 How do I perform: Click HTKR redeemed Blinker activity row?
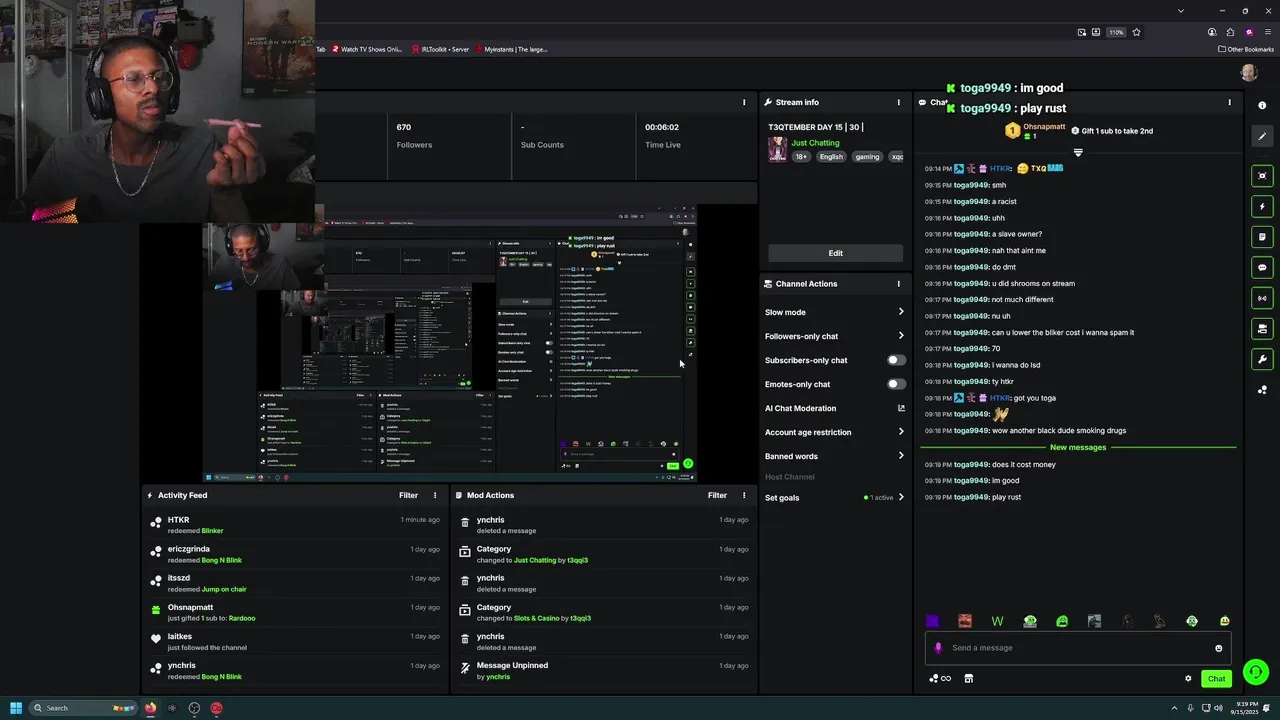[294, 525]
